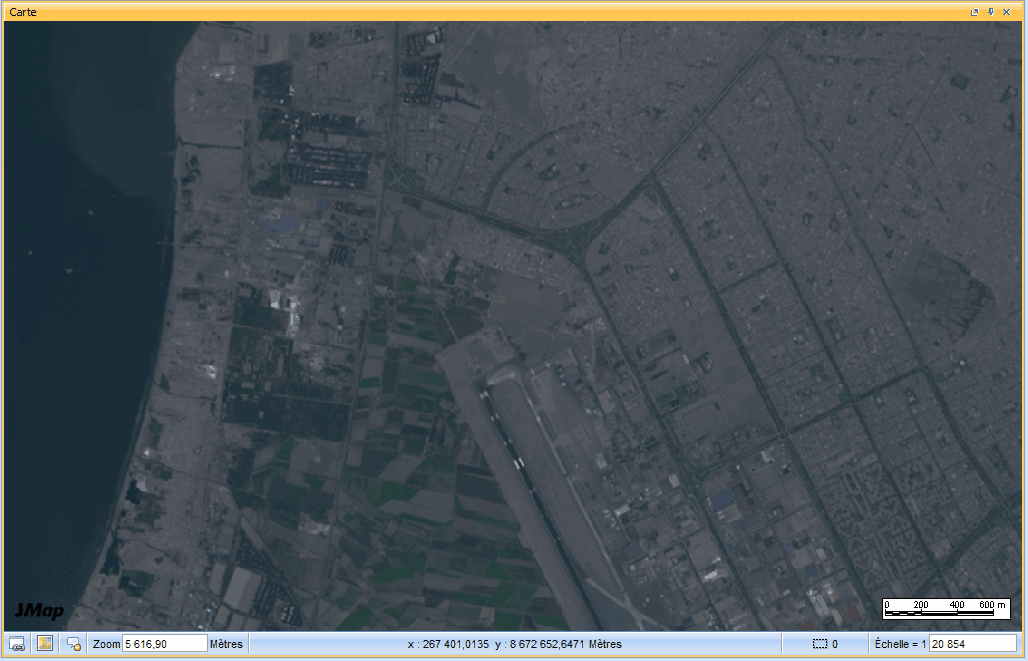1028x661 pixels.
Task: Click the 0–600 m scale bar
Action: click(x=946, y=608)
